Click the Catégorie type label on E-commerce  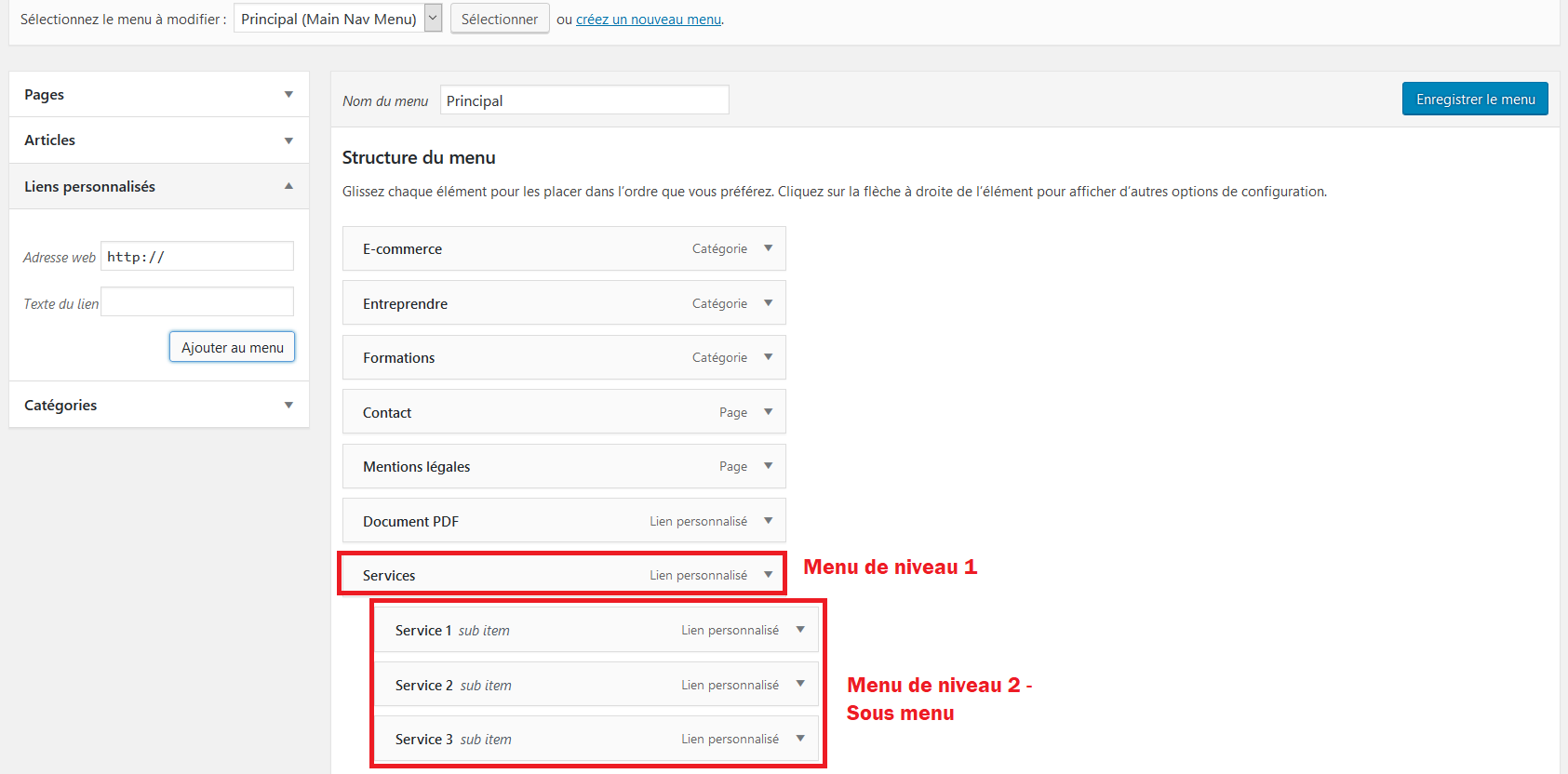coord(719,248)
